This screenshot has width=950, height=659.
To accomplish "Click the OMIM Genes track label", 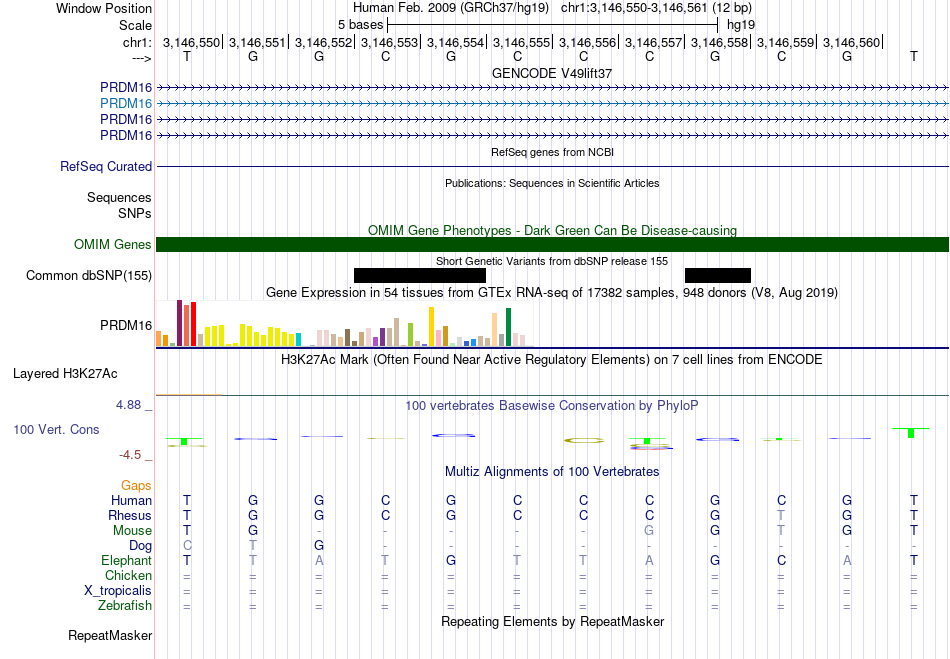I will tap(113, 245).
